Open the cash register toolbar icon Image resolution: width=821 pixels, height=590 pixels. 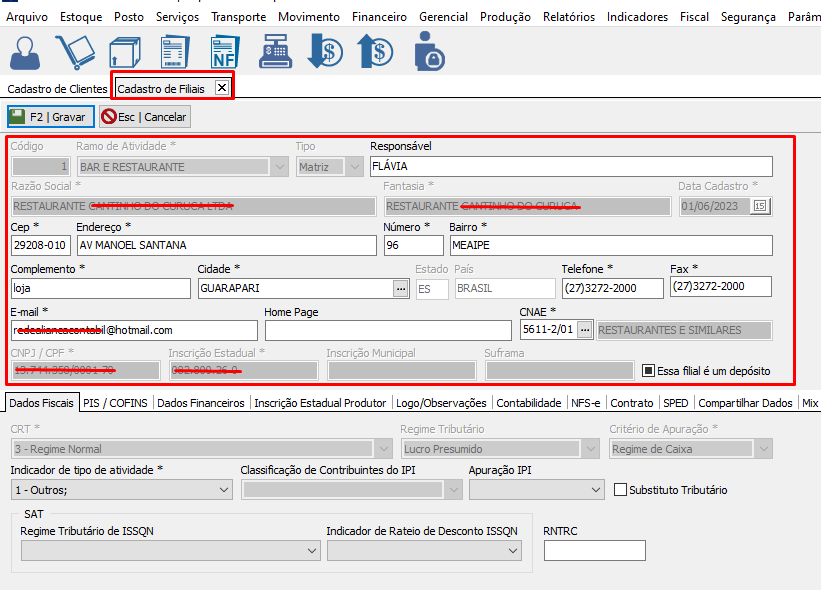pos(275,51)
